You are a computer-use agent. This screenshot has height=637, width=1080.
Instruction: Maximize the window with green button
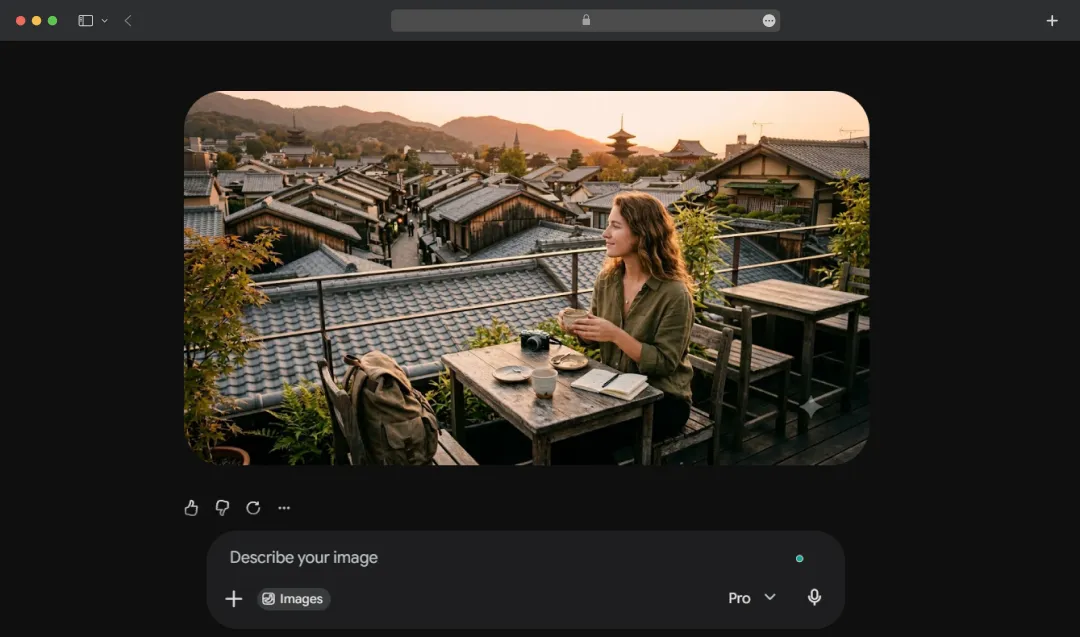(x=52, y=21)
